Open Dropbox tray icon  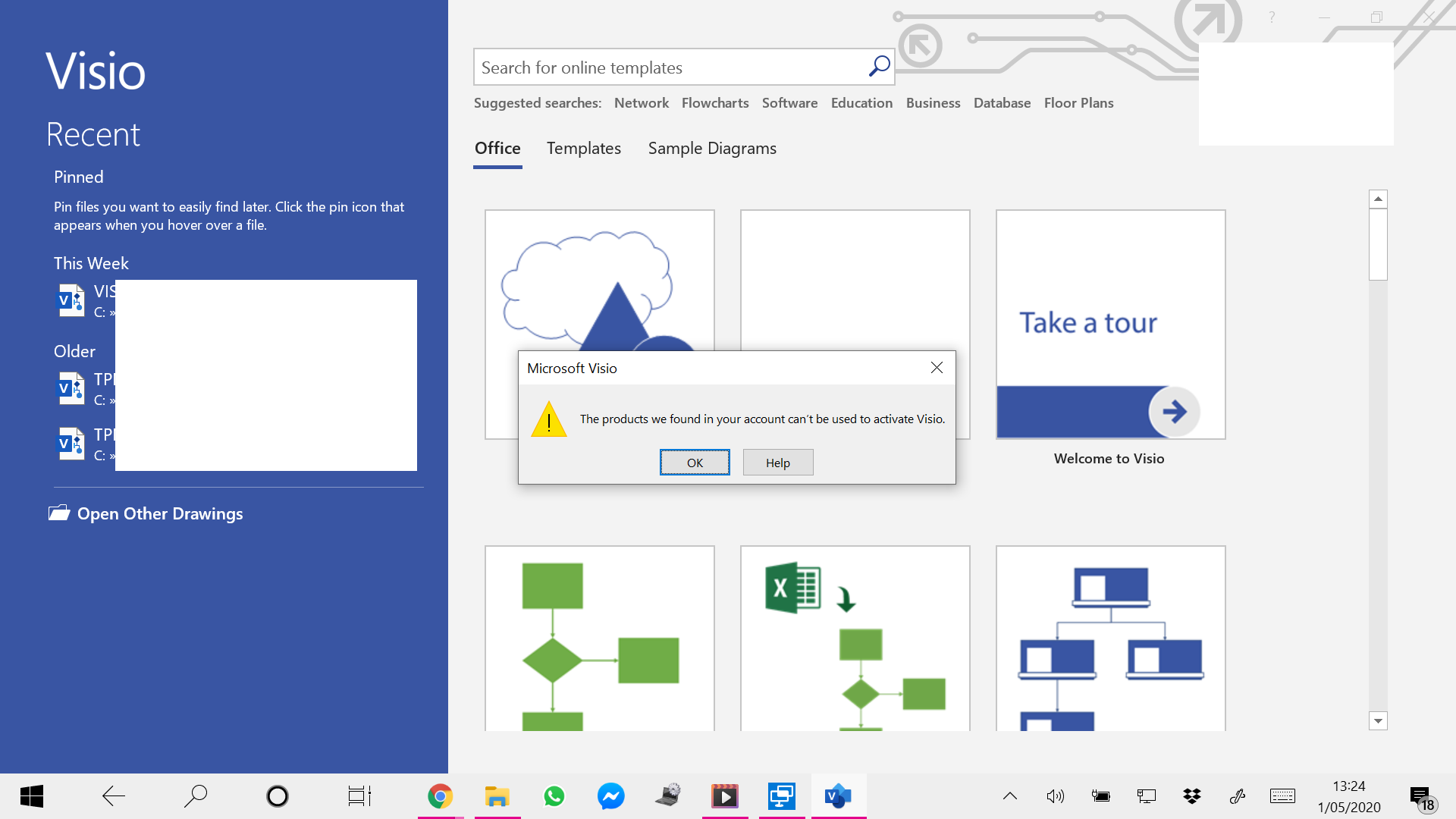pos(1191,796)
